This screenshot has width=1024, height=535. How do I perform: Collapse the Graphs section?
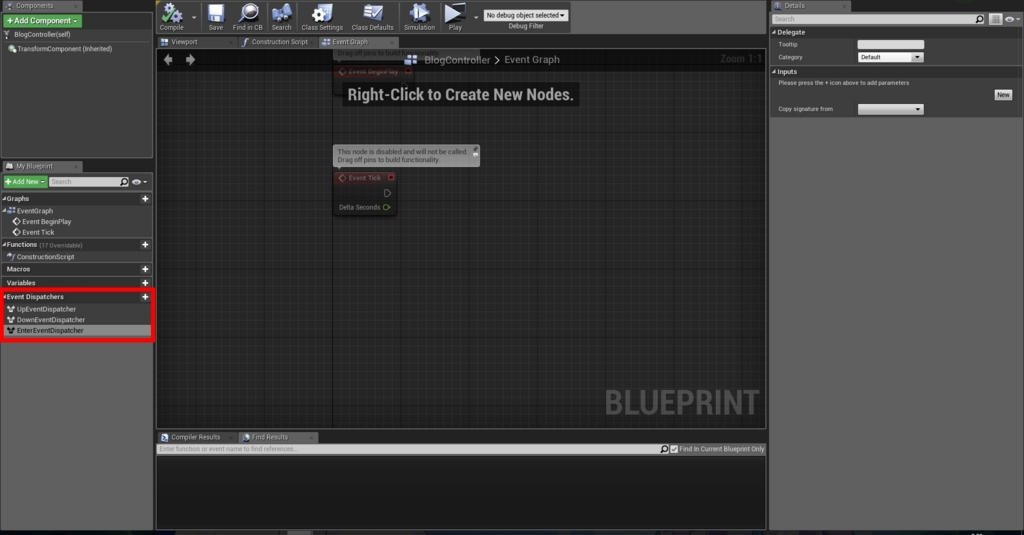pos(5,199)
